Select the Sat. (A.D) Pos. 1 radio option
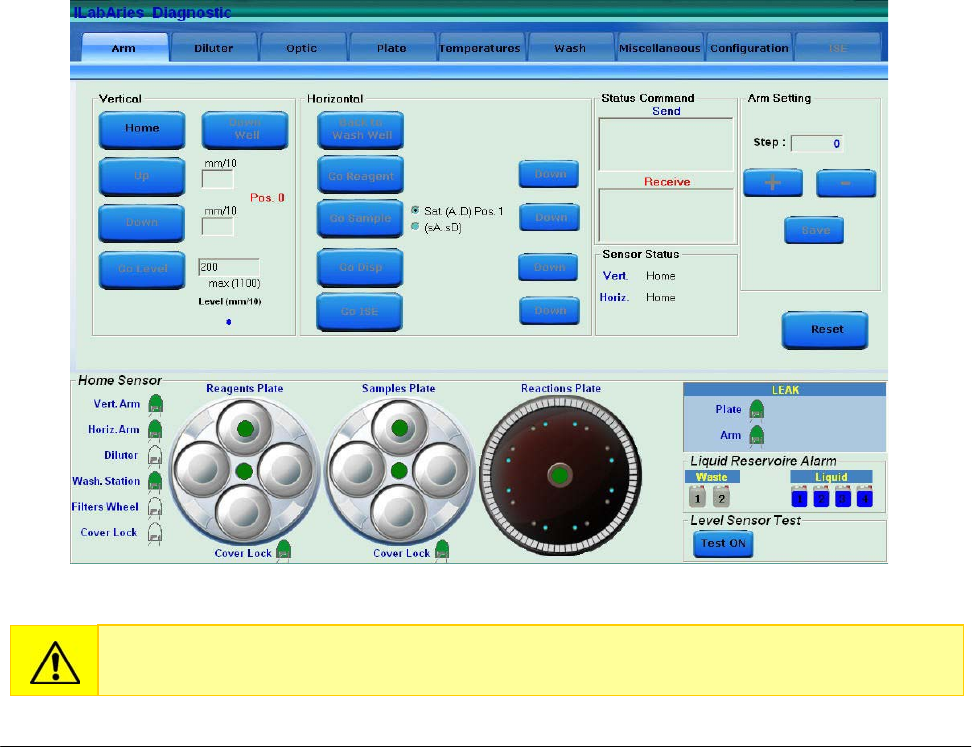This screenshot has height=747, width=972. click(x=415, y=211)
